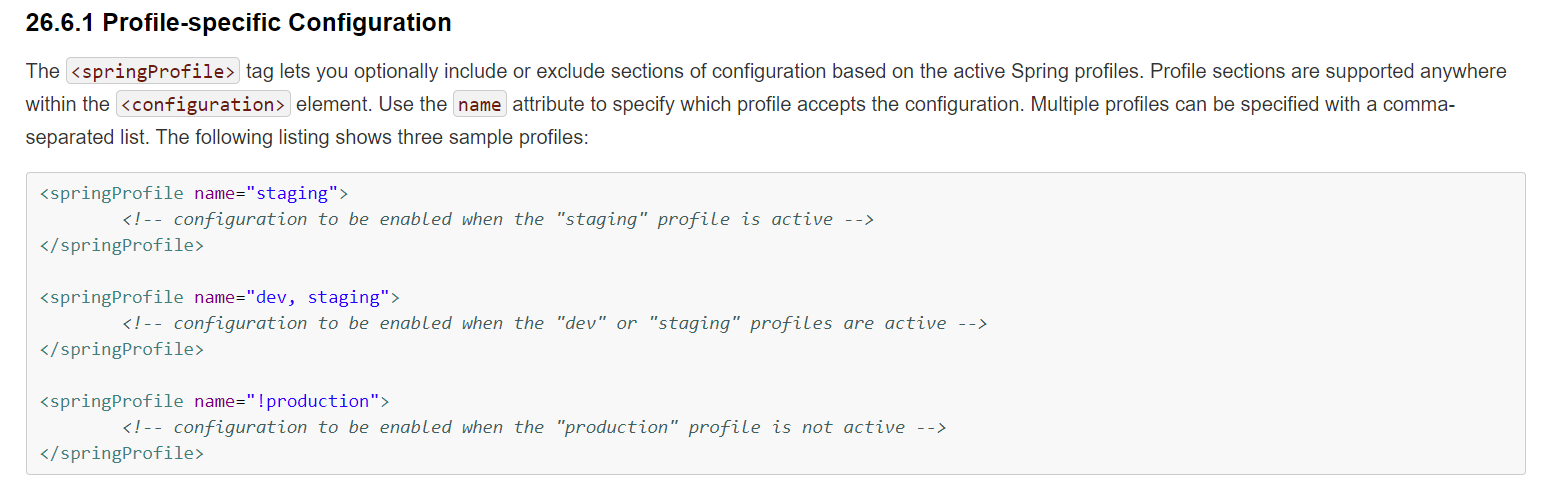Click the "staging" value in first code line
The width and height of the screenshot is (1548, 499).
292,193
